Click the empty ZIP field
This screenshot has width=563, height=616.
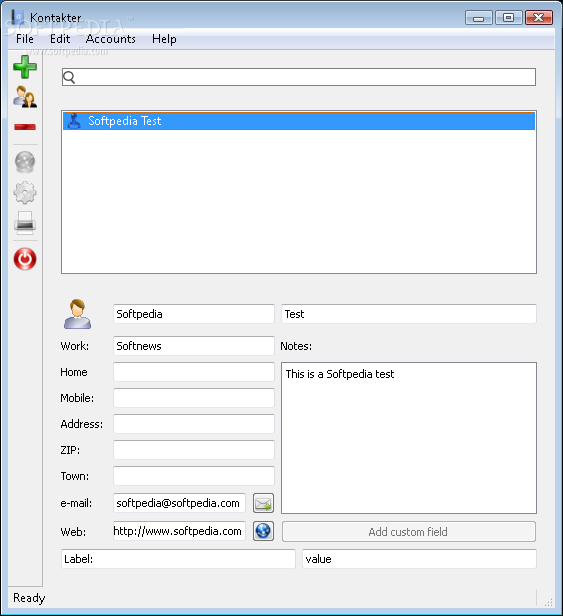194,450
